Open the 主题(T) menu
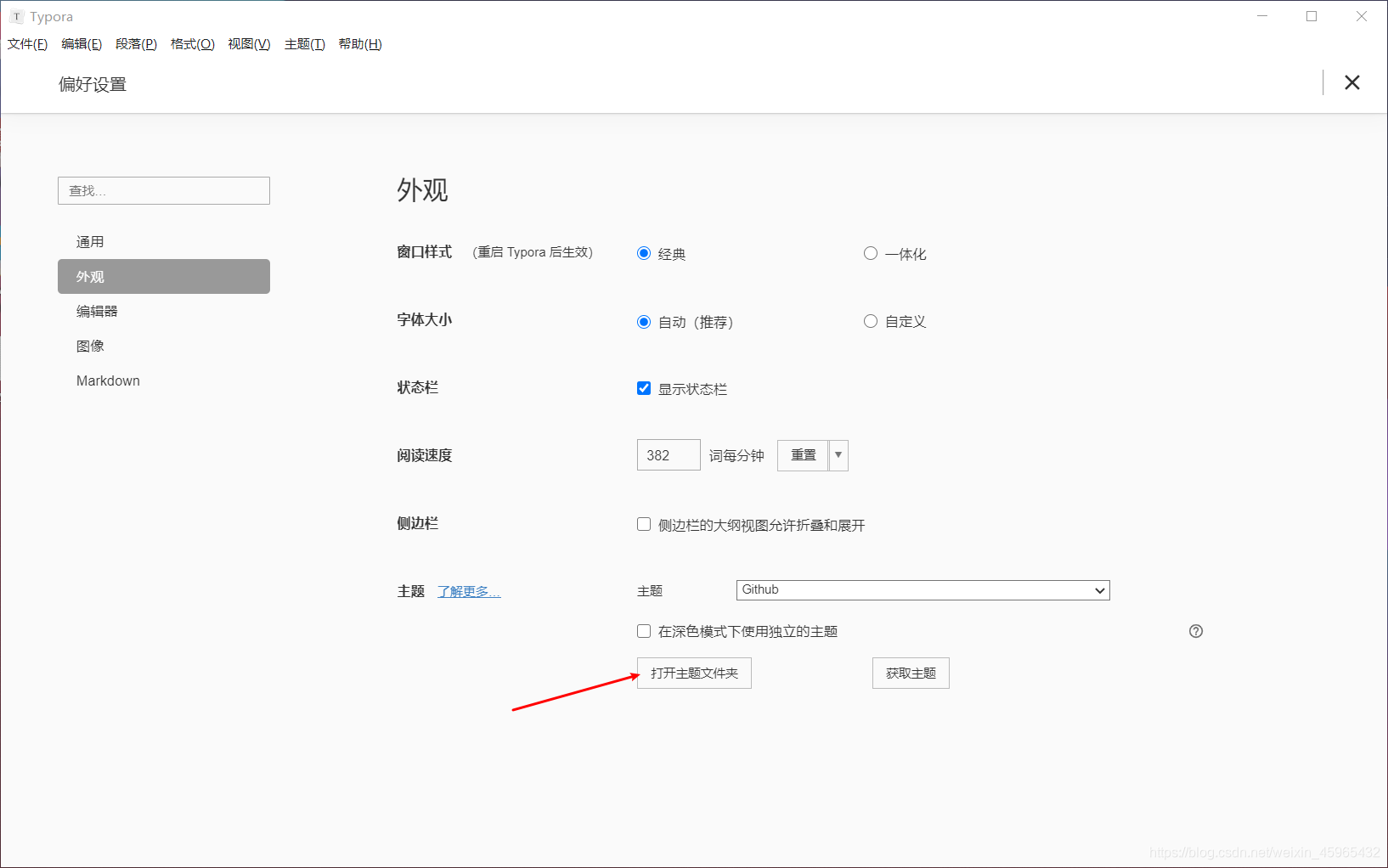This screenshot has width=1388, height=868. click(304, 44)
